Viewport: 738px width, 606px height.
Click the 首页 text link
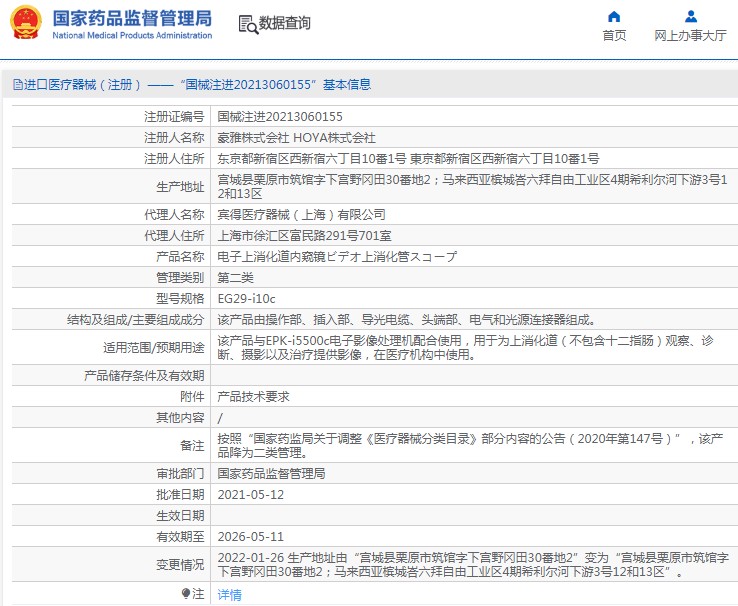coord(614,35)
